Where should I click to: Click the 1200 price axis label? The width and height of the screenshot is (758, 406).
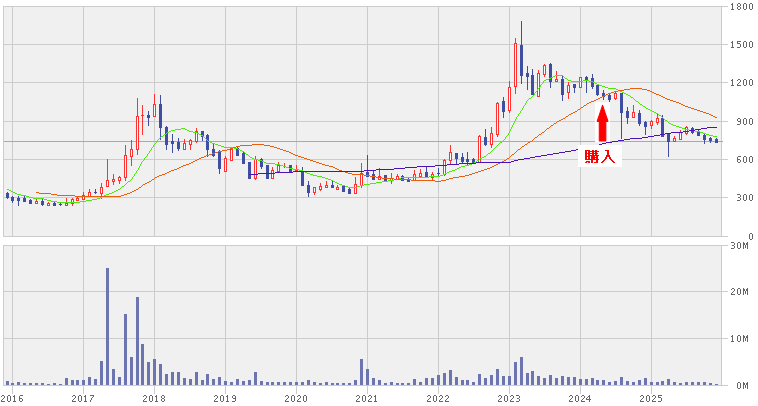741,83
